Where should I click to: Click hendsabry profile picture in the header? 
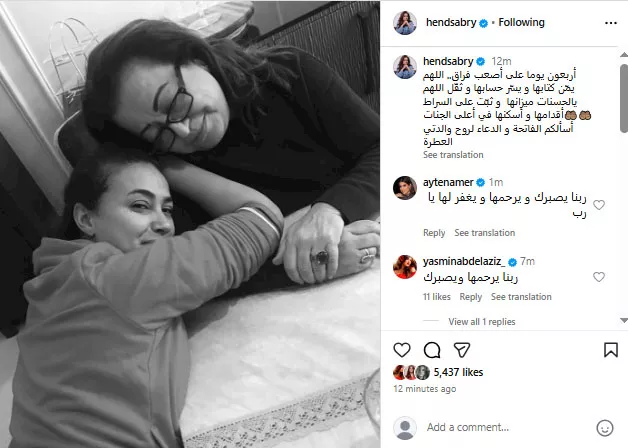click(405, 23)
